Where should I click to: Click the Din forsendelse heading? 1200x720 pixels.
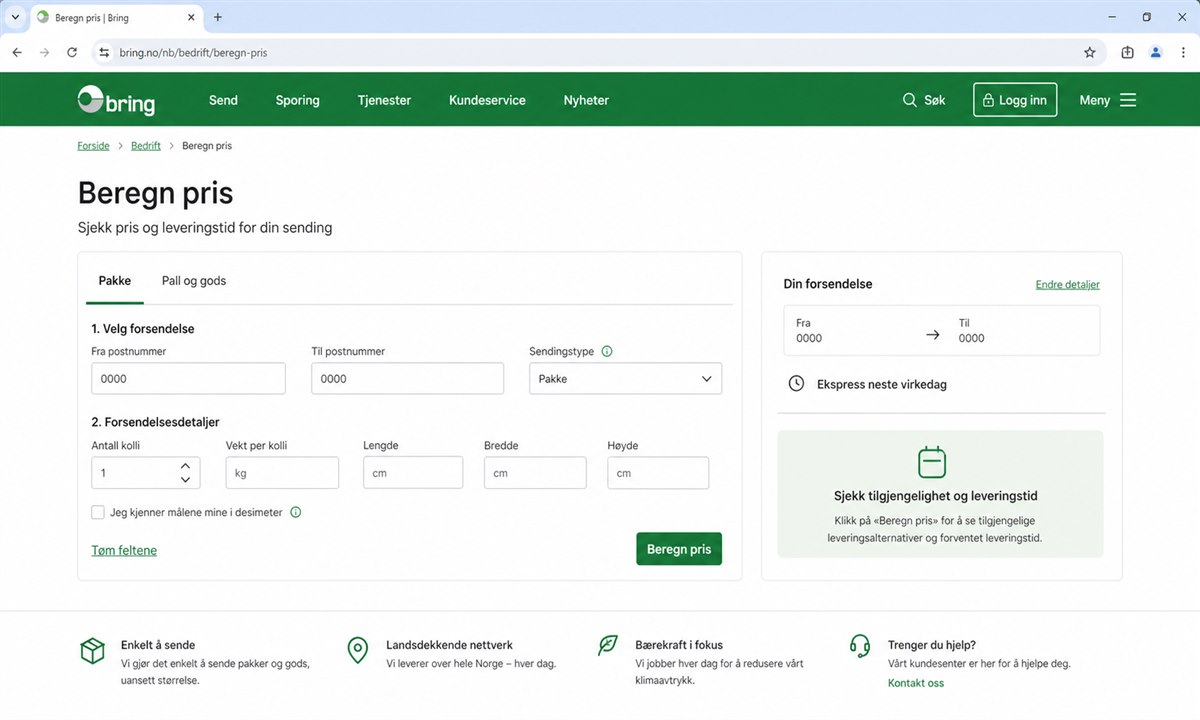(828, 284)
